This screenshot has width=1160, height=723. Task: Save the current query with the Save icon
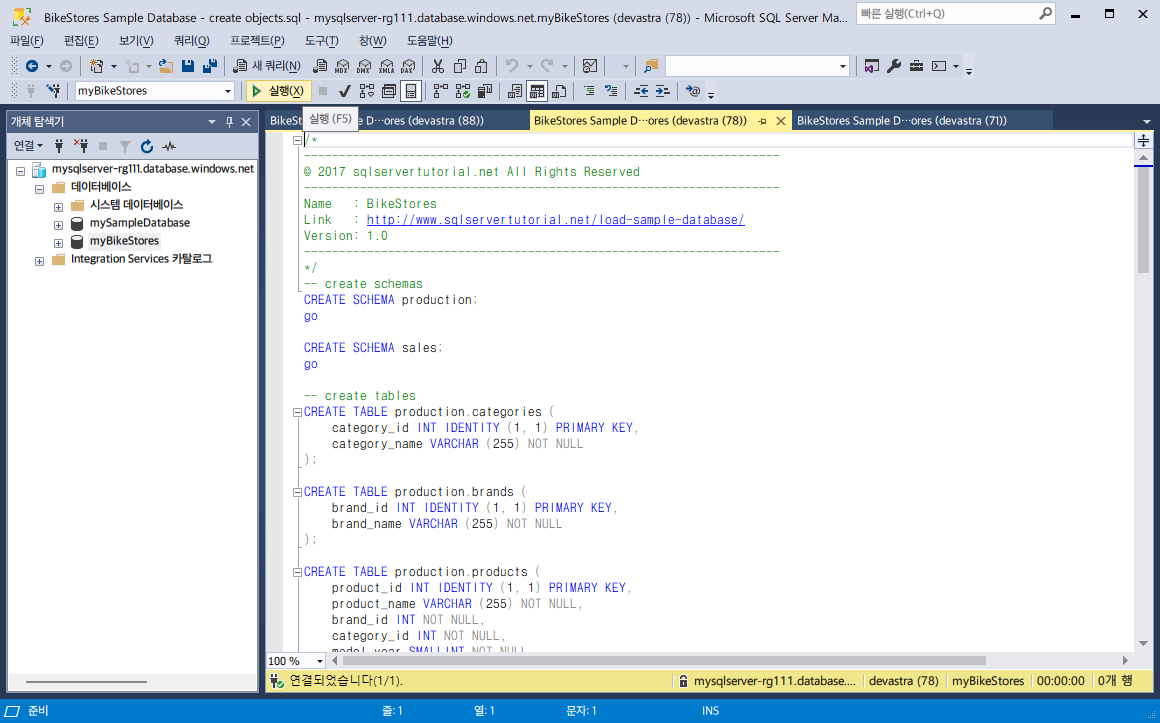tap(188, 67)
